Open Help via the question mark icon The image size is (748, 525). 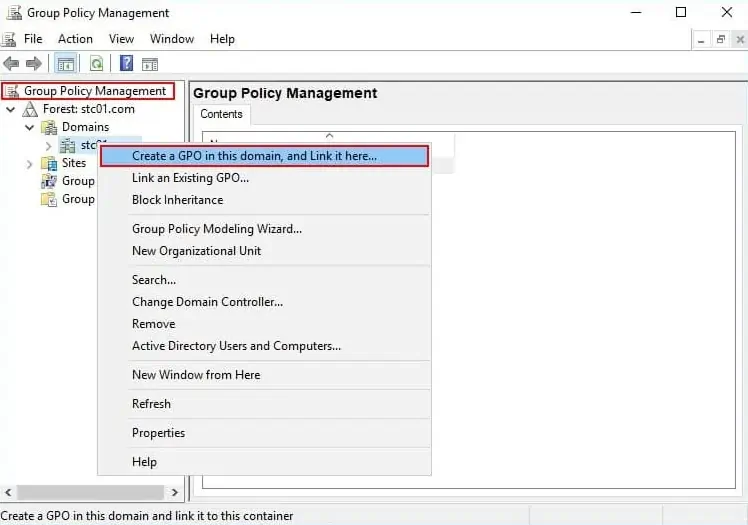(127, 64)
